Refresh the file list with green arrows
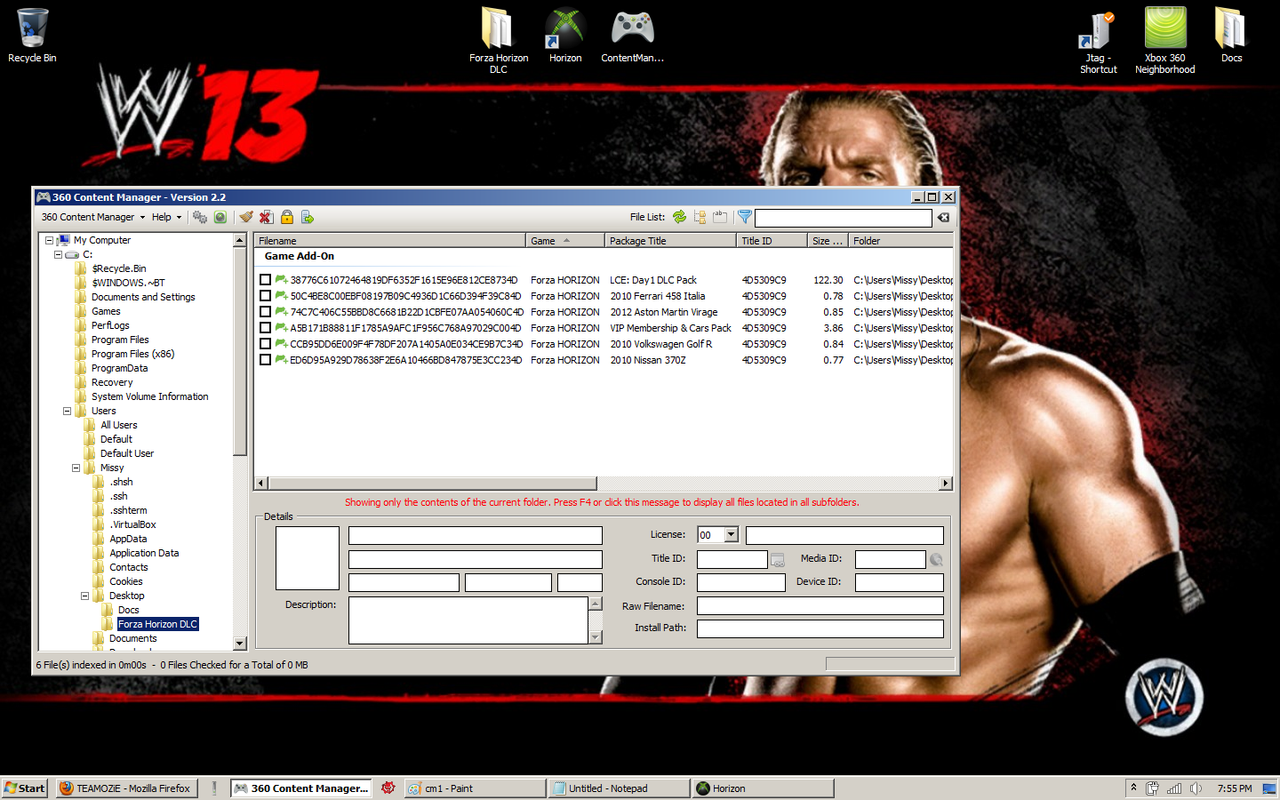The image size is (1280, 800). 680,217
